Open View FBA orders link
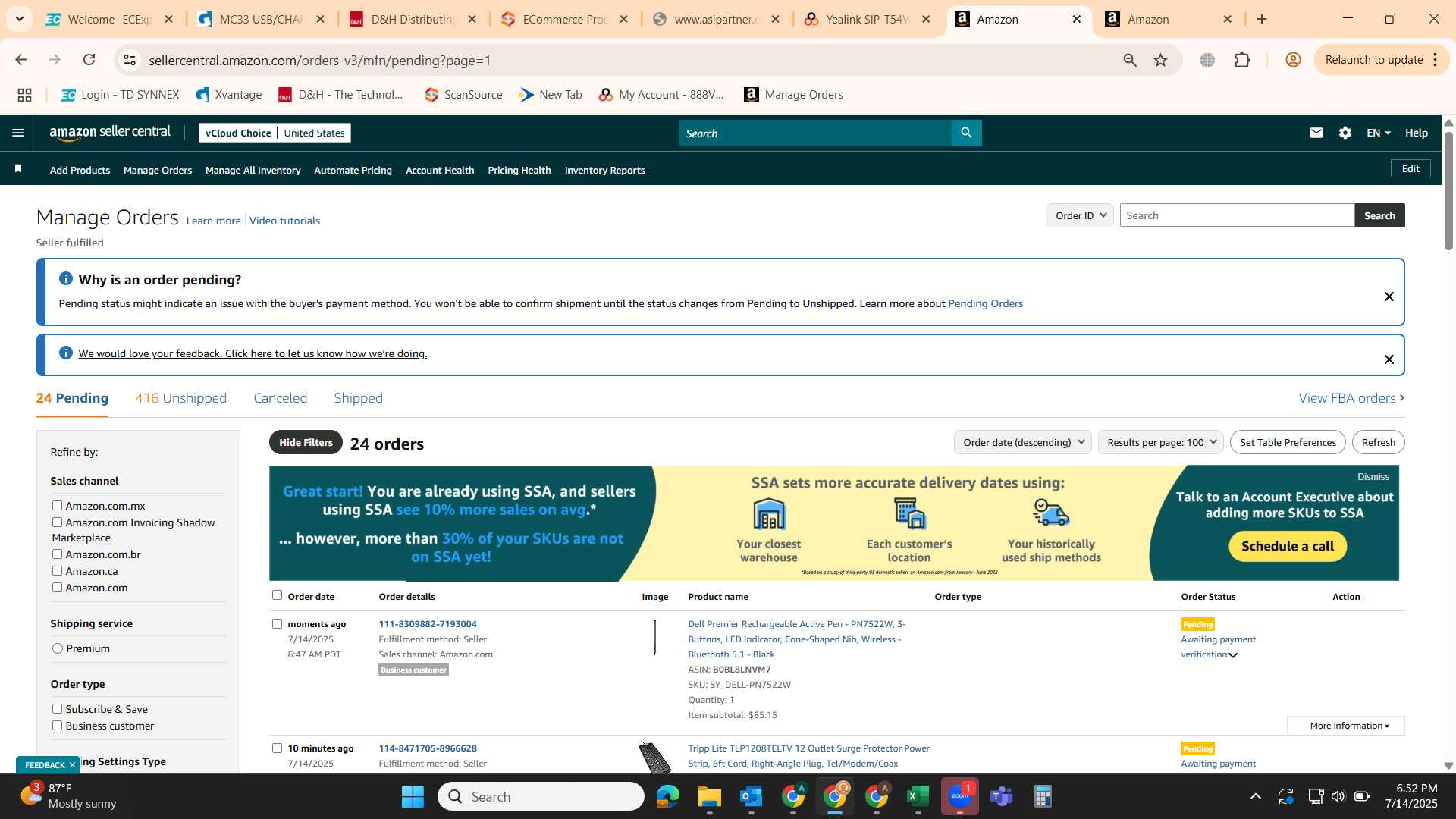This screenshot has height=819, width=1456. pos(1351,398)
